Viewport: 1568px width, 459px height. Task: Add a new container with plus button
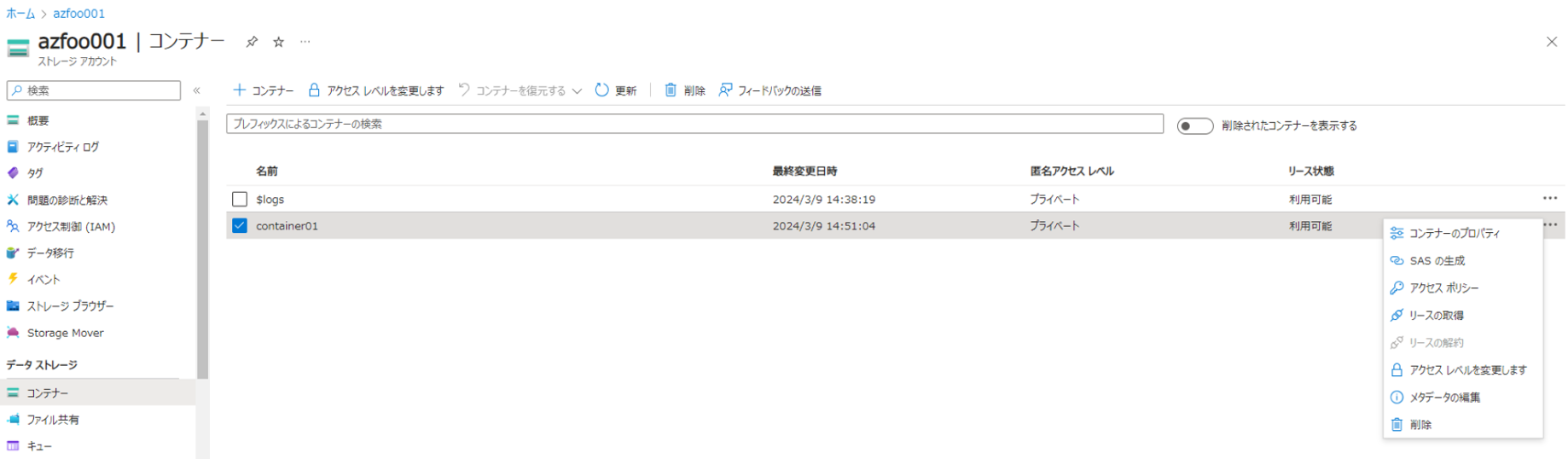[x=263, y=90]
